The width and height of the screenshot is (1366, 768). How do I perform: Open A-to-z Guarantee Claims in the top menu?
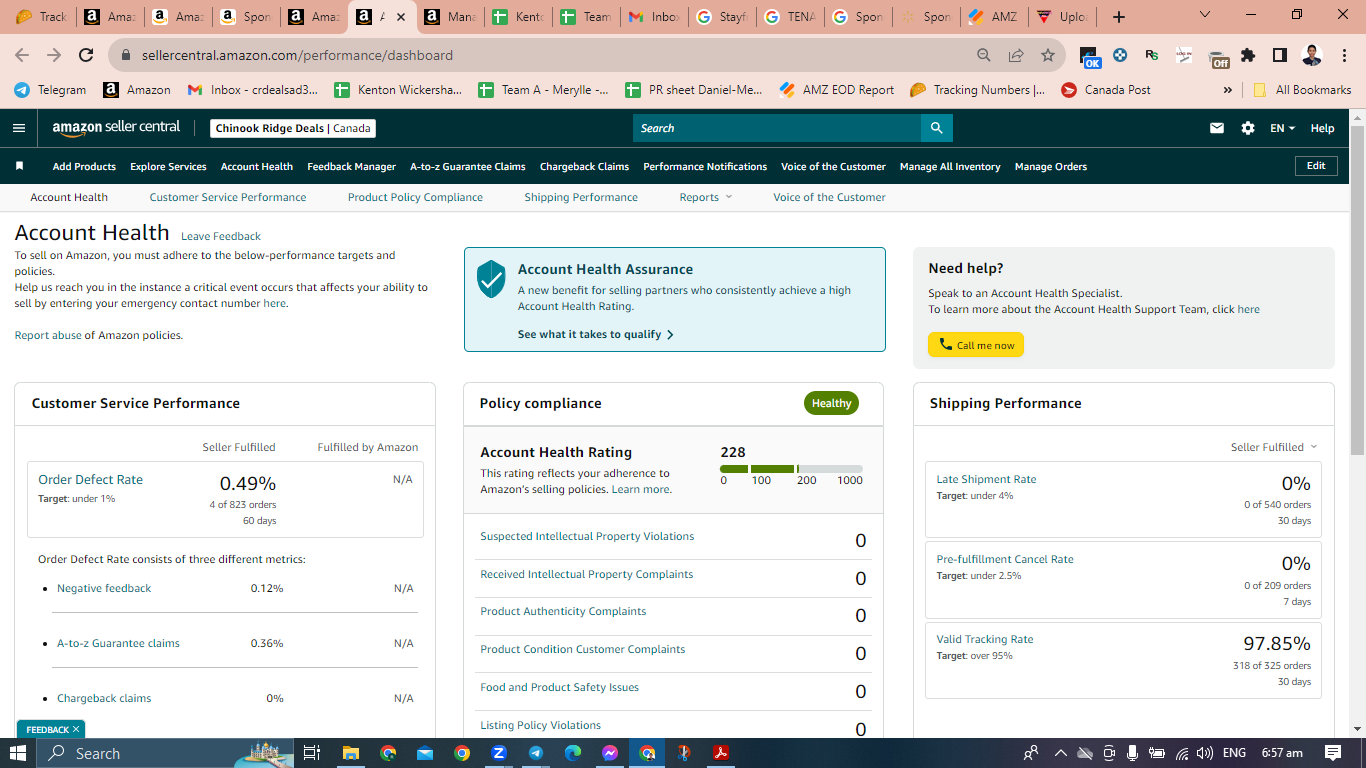click(x=467, y=166)
